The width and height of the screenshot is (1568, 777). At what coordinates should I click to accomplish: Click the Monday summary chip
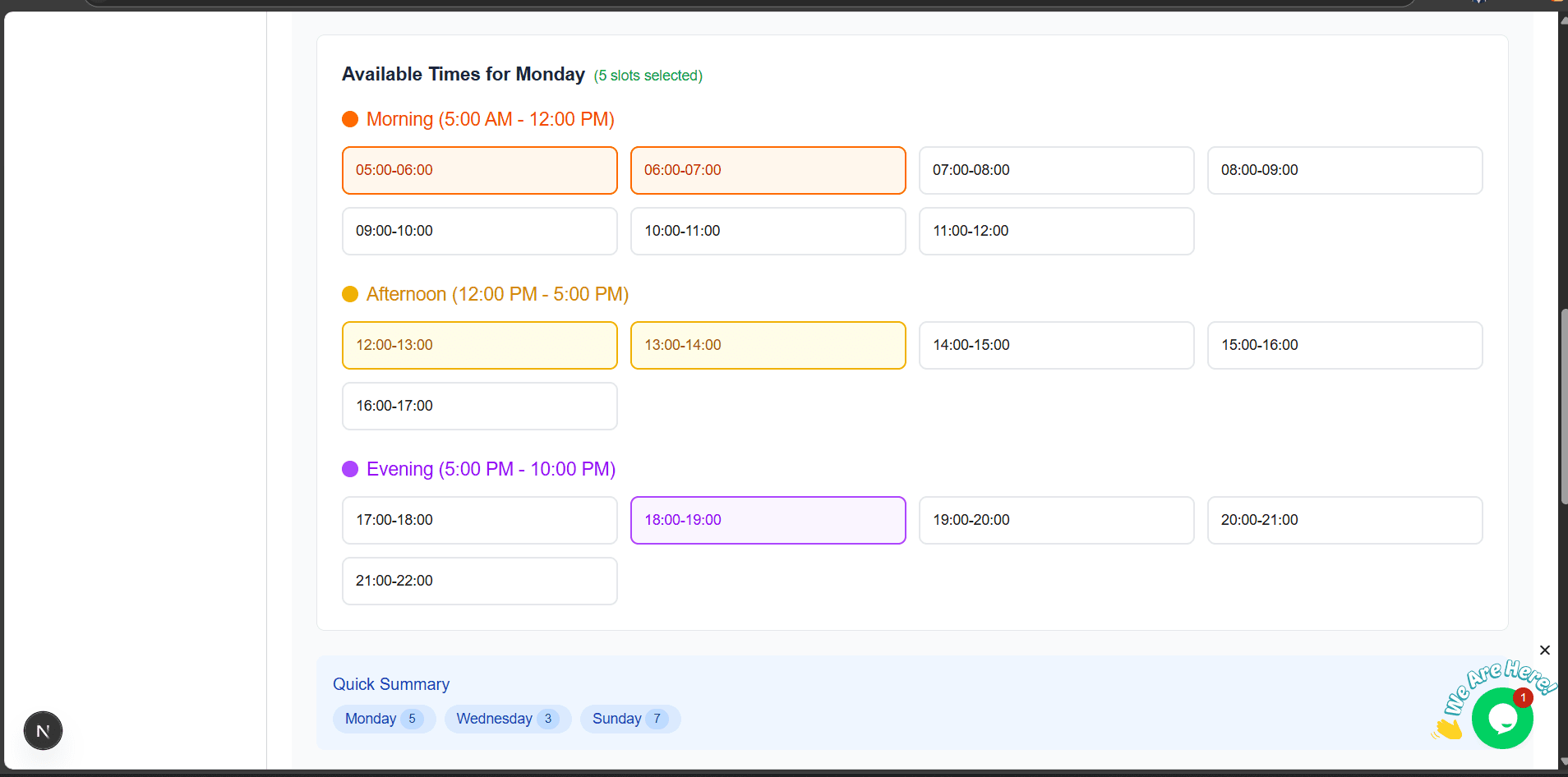pyautogui.click(x=384, y=719)
